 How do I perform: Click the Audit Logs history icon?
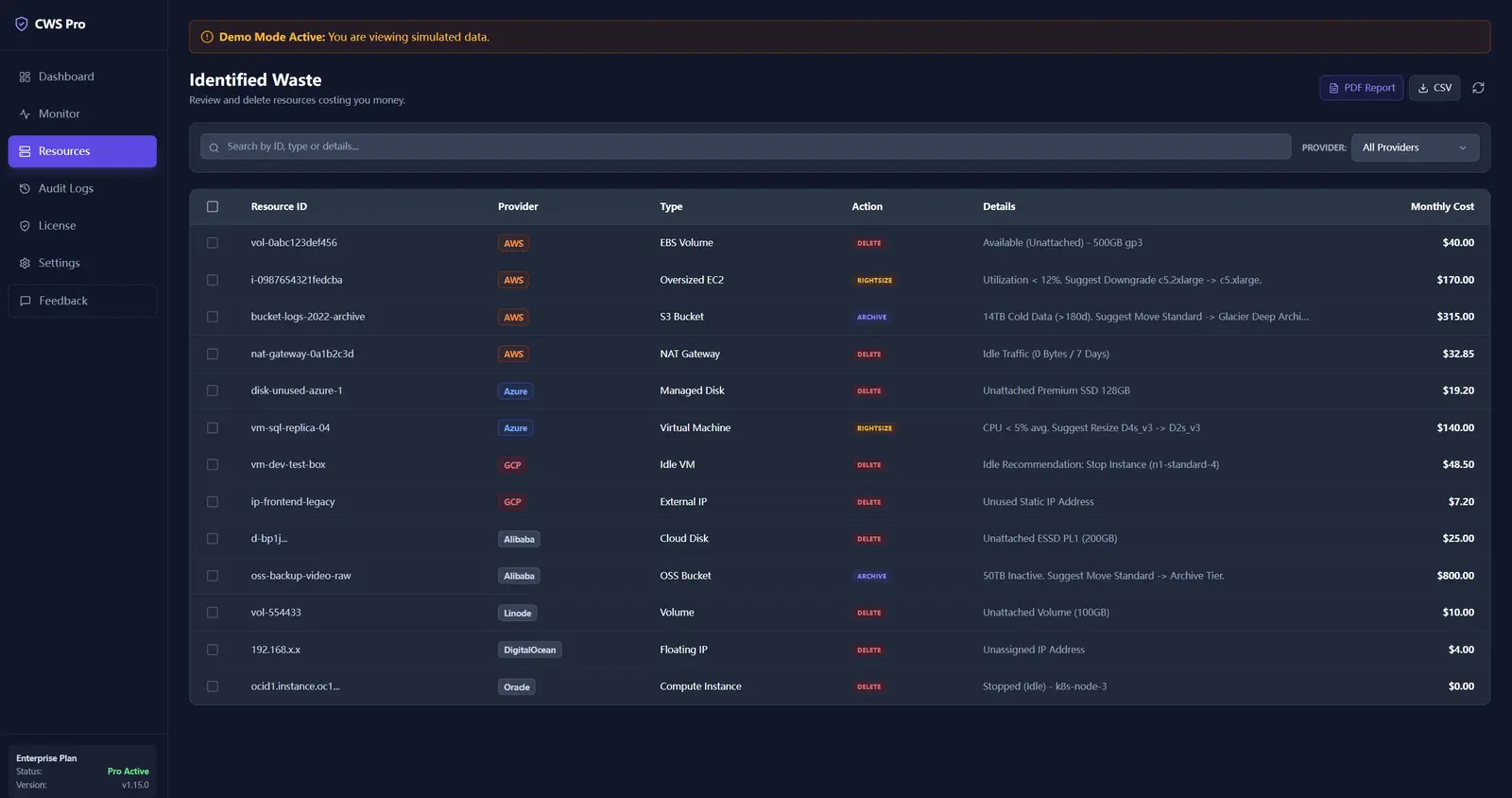click(x=25, y=189)
